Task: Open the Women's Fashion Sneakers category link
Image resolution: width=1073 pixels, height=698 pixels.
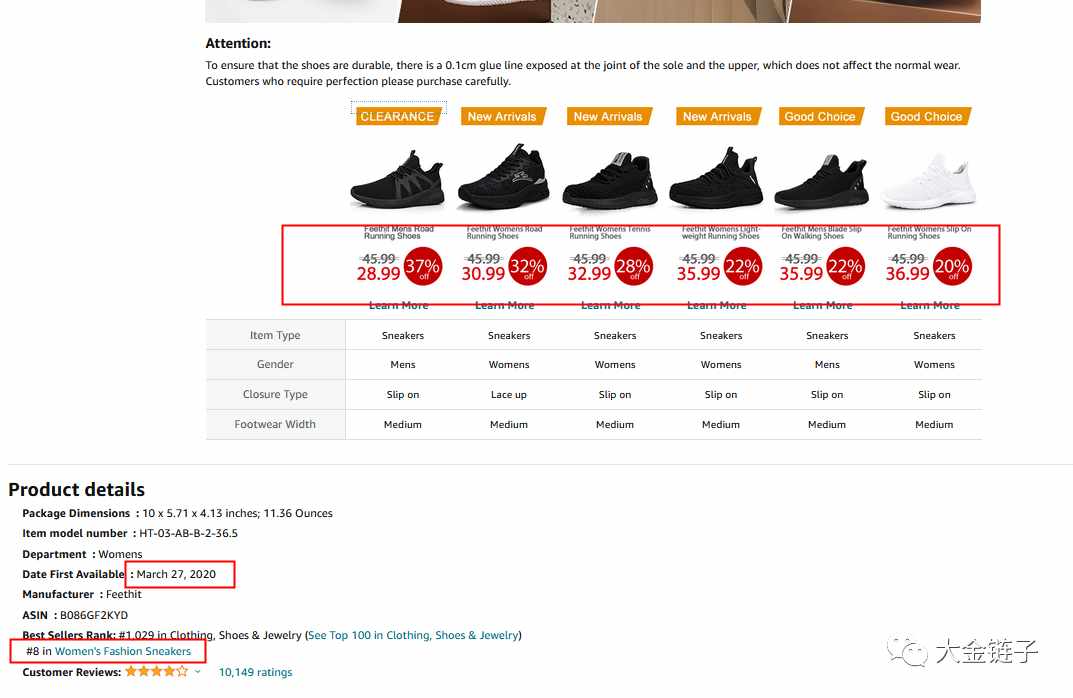Action: pyautogui.click(x=123, y=651)
